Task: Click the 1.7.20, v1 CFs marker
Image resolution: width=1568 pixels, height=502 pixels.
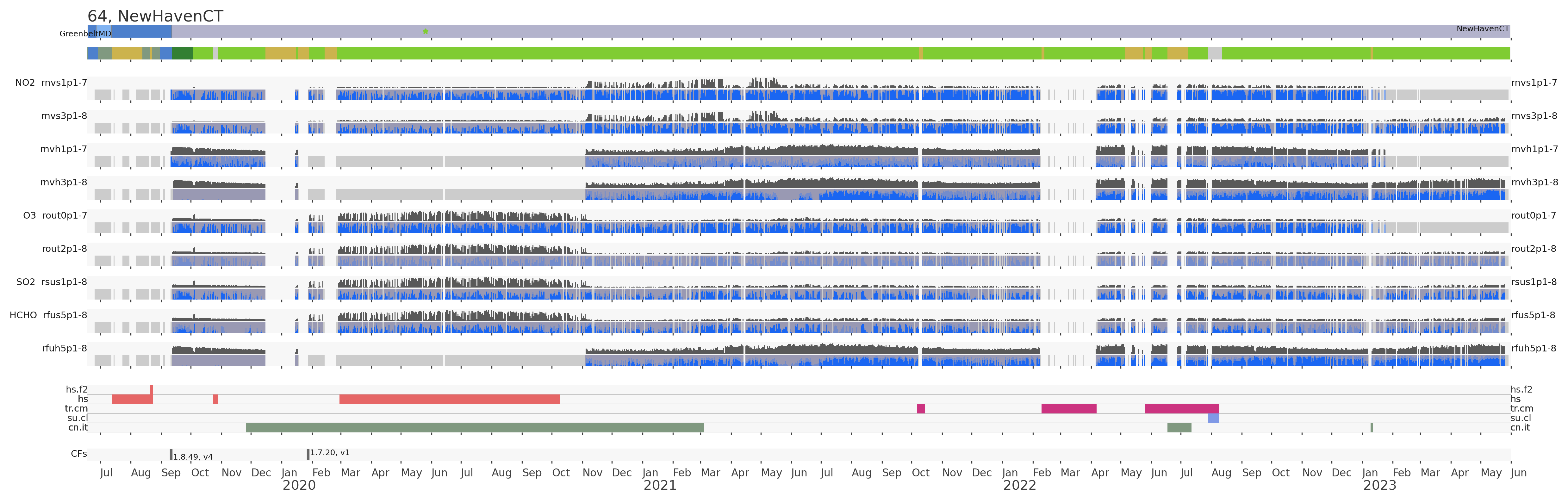Action: click(308, 454)
